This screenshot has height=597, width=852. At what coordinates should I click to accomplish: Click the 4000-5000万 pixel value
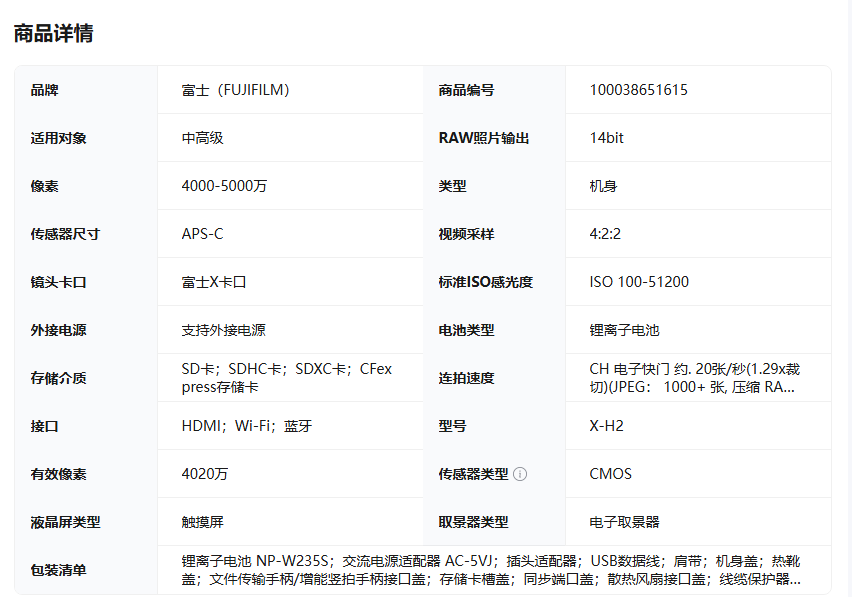(x=224, y=186)
